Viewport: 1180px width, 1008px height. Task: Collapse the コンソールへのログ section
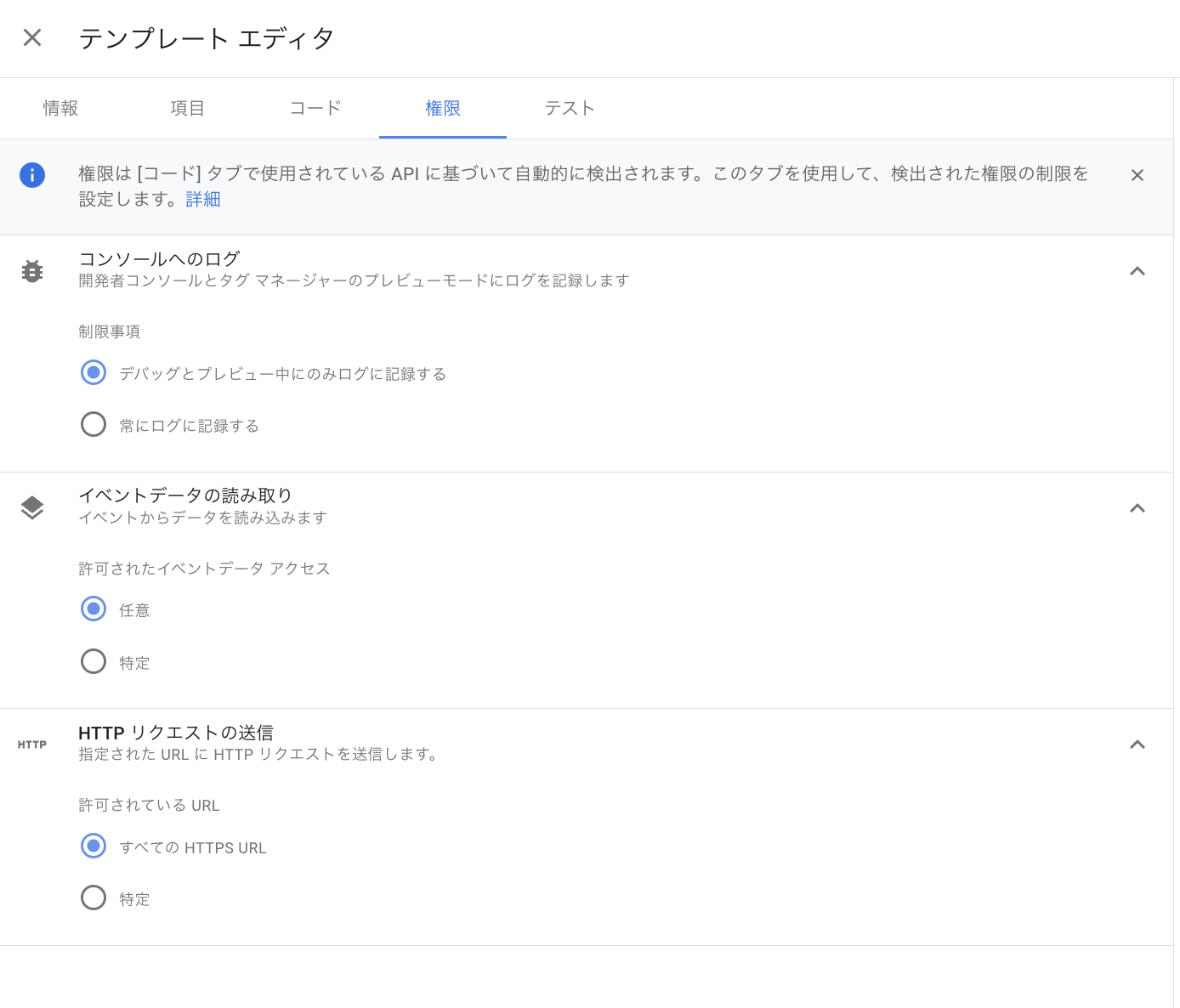tap(1137, 270)
